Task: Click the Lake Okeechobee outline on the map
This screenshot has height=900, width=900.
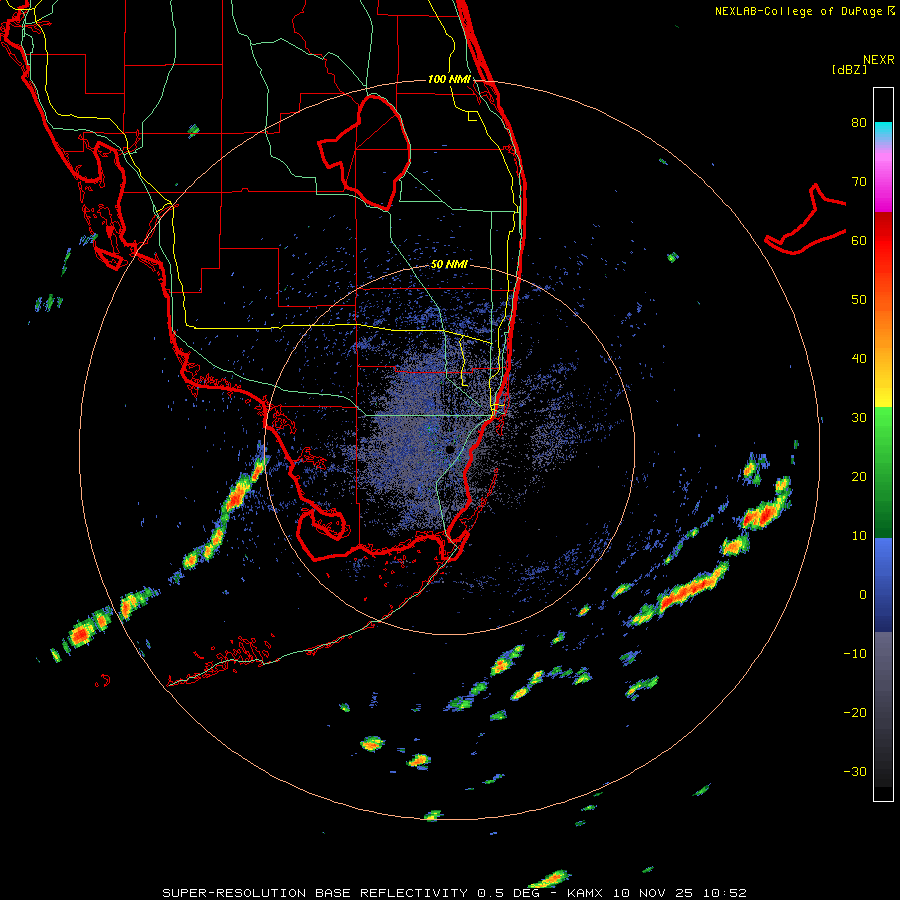Action: [364, 153]
